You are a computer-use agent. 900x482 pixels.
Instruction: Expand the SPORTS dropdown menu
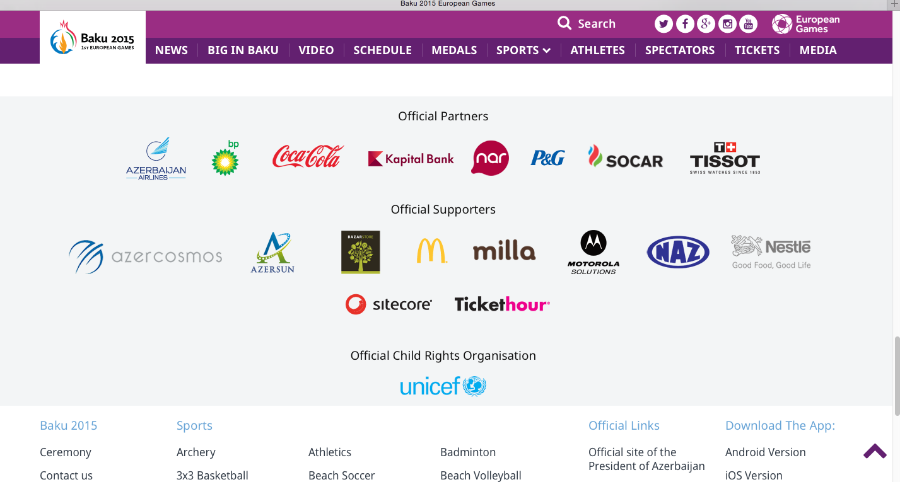click(x=523, y=50)
